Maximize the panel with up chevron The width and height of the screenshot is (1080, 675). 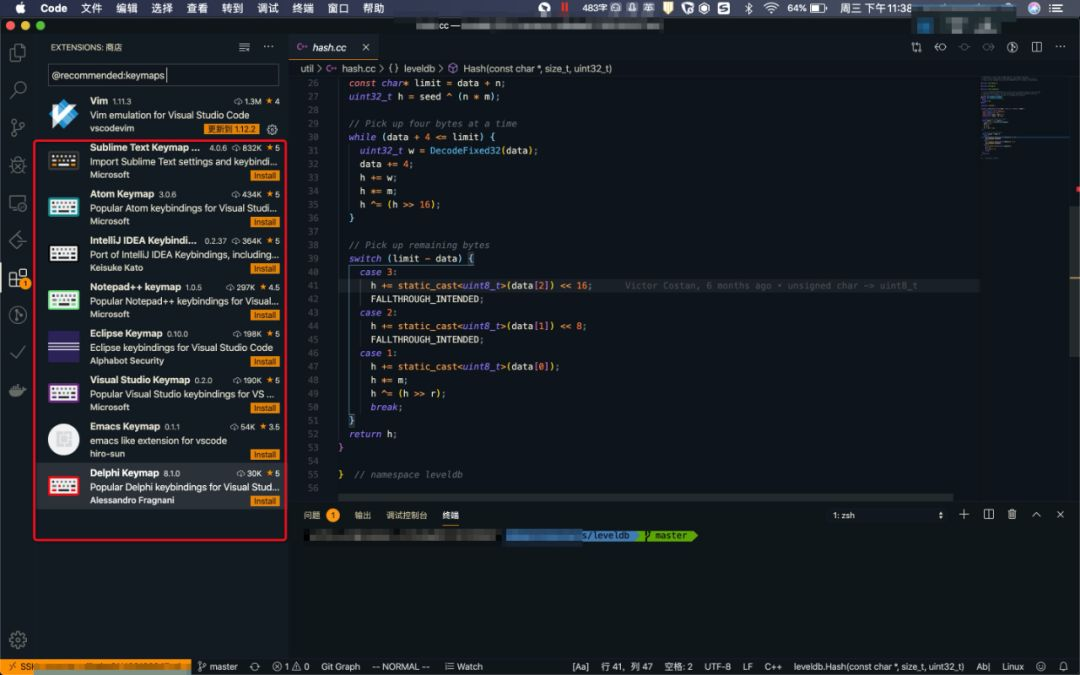pyautogui.click(x=1036, y=515)
